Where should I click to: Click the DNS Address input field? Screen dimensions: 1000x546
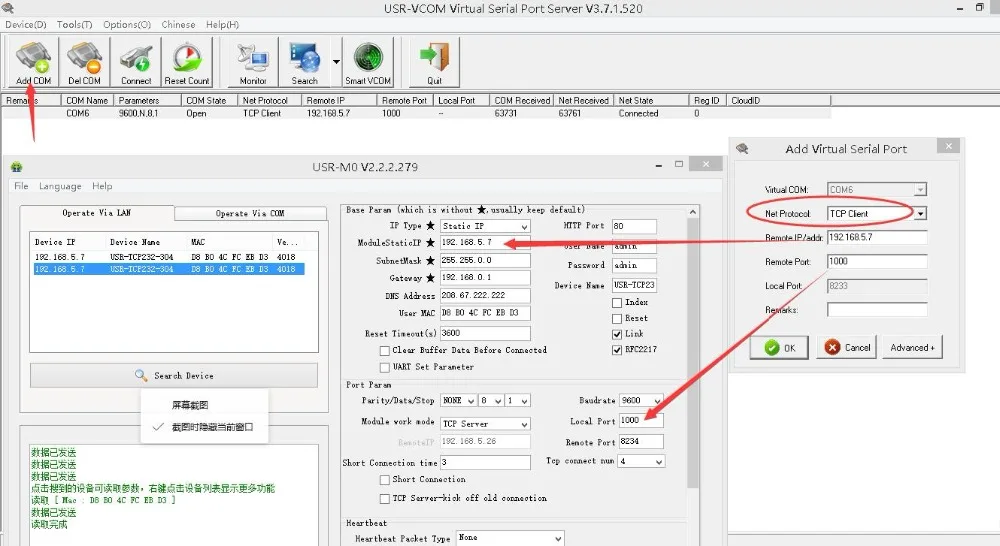point(485,295)
